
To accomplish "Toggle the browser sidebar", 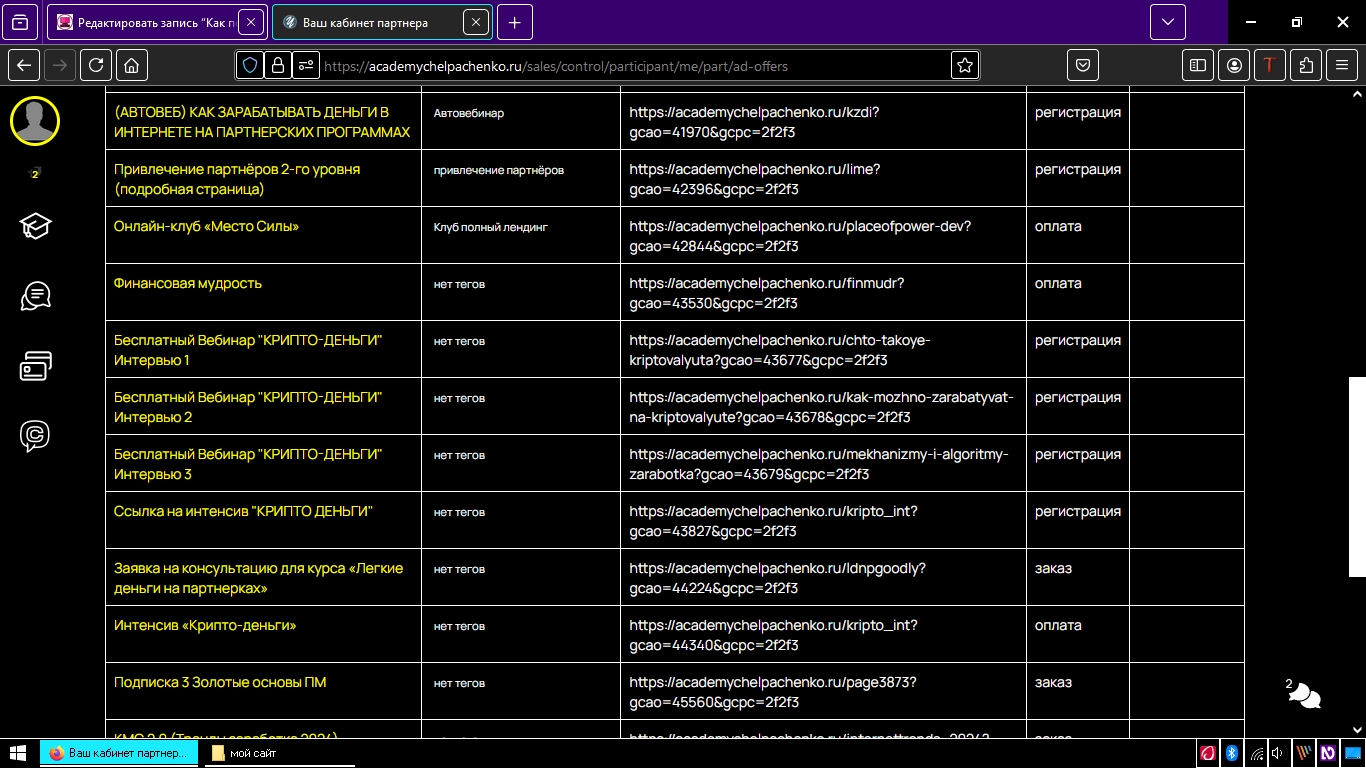I will tap(1197, 65).
